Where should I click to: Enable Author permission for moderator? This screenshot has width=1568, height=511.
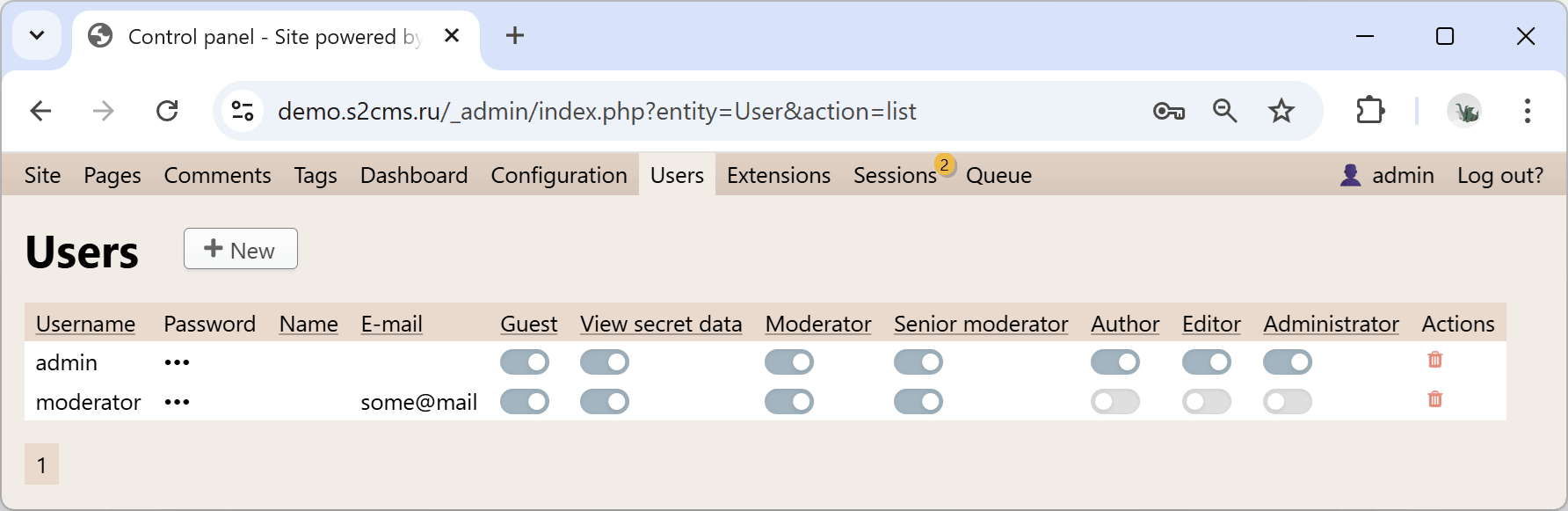click(x=1115, y=402)
